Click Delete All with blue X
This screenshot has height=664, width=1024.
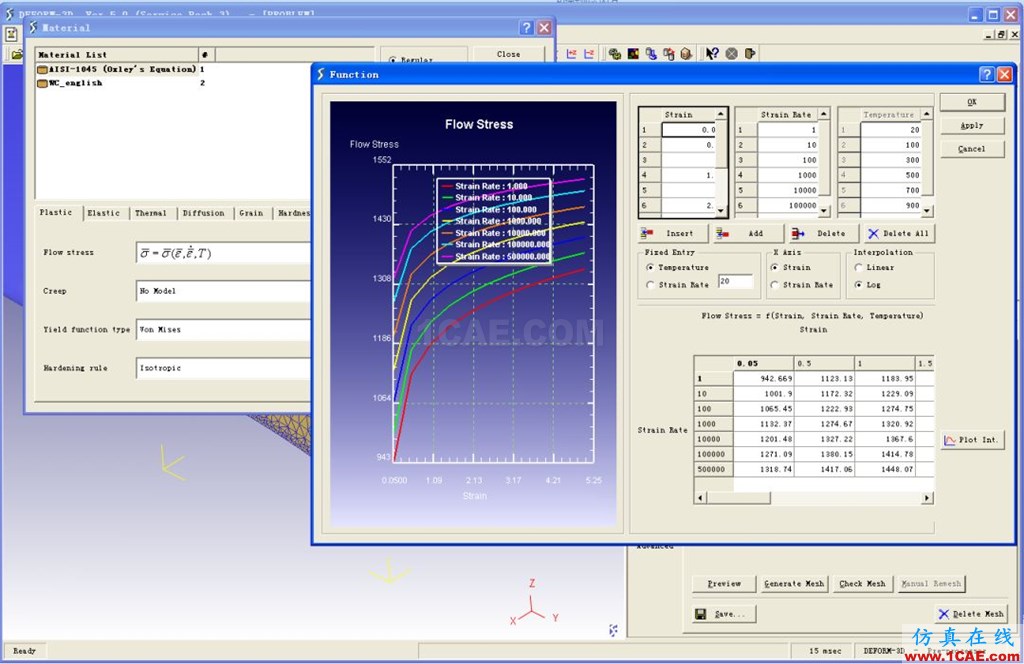point(899,233)
